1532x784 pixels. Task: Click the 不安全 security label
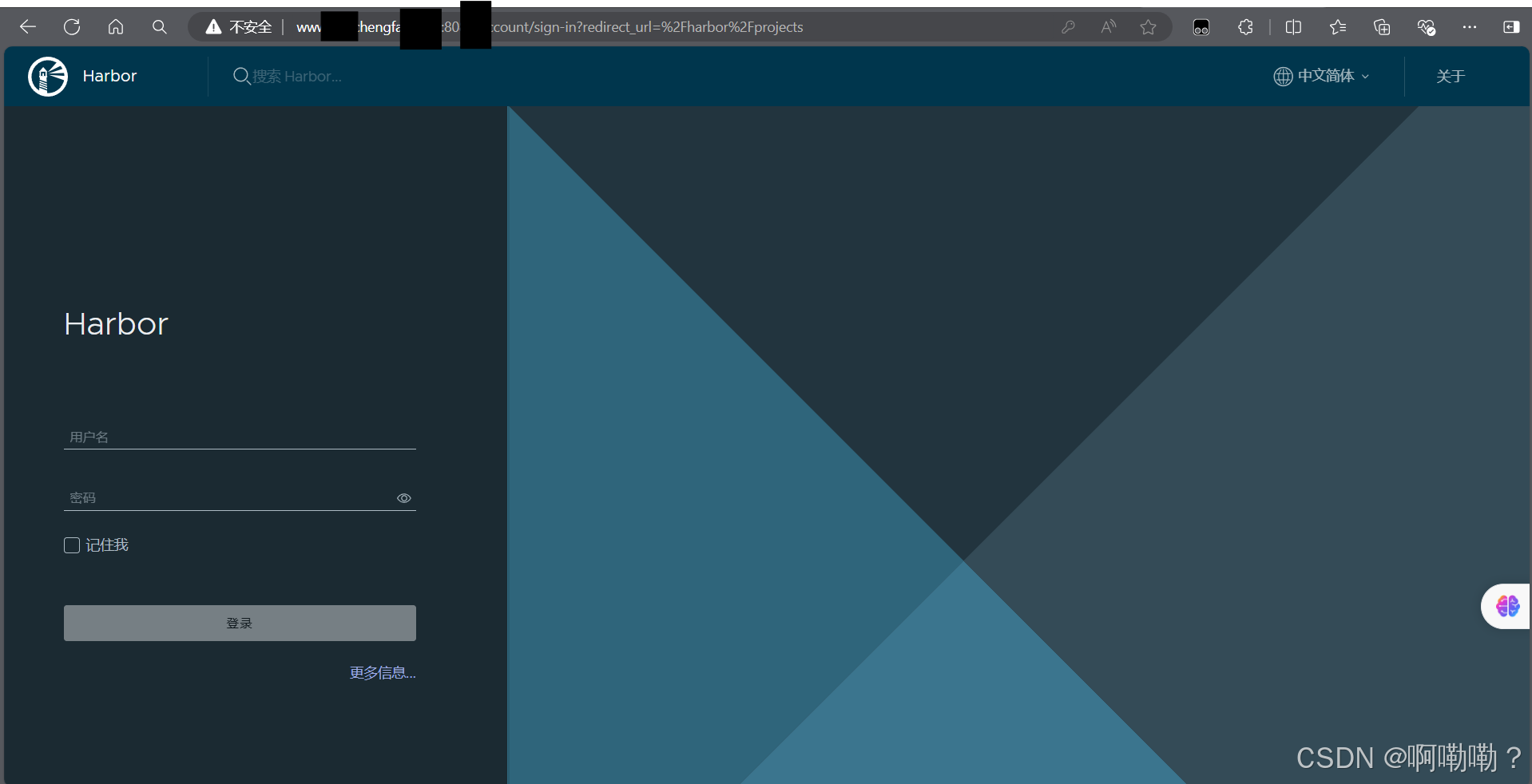pos(251,27)
